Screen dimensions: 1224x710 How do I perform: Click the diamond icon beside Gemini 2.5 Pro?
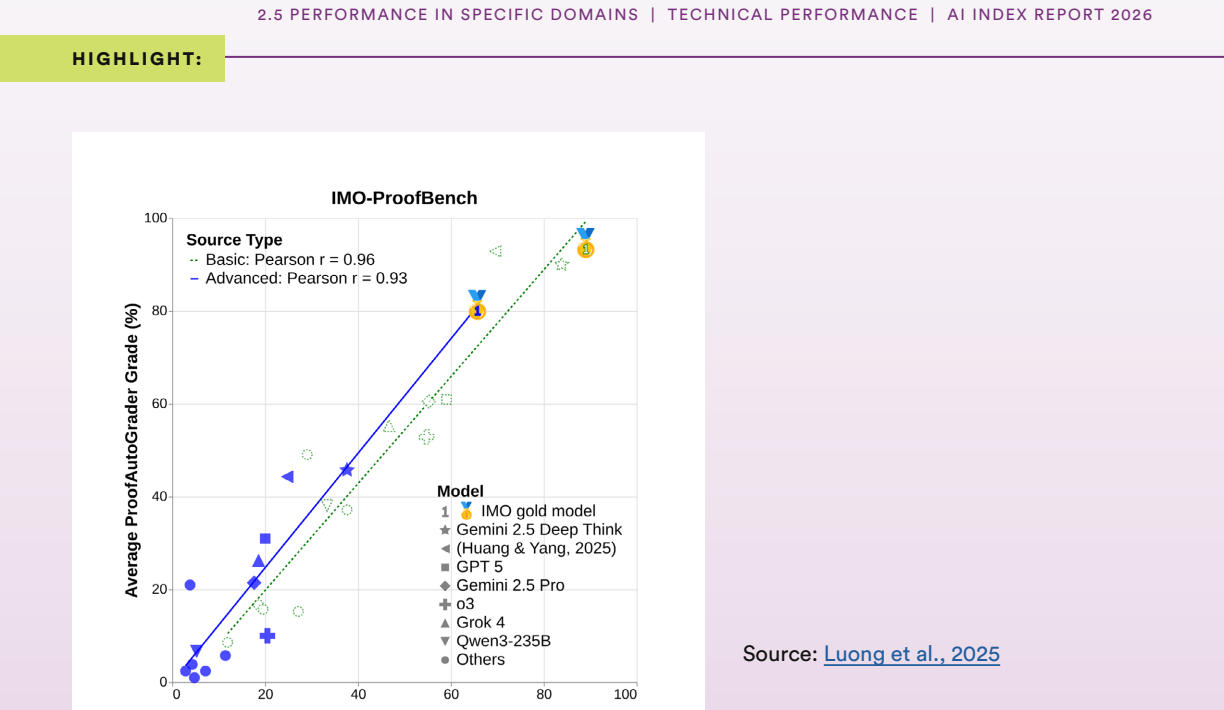pos(445,586)
